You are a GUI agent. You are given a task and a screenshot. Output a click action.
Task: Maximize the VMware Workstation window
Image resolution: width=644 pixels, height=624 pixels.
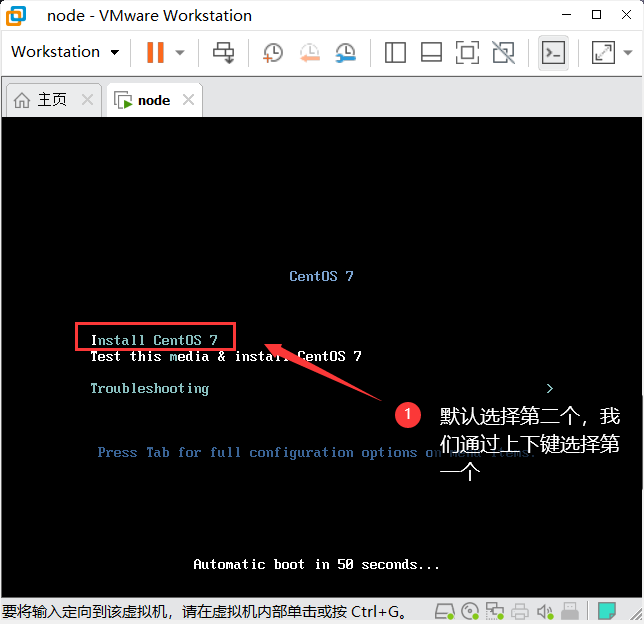(596, 15)
